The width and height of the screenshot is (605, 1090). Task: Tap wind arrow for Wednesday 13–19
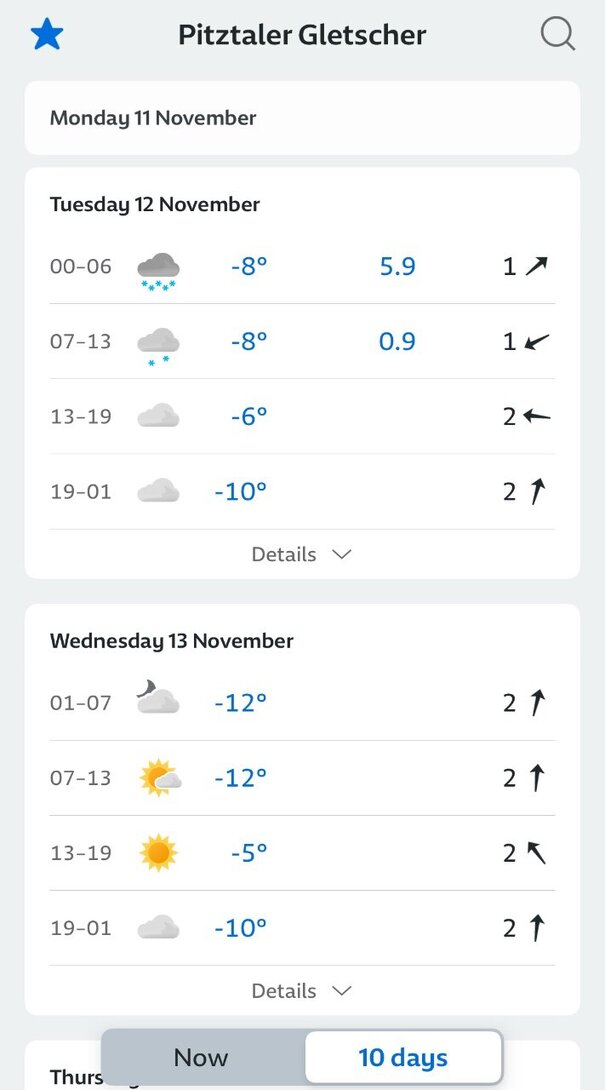pos(535,852)
